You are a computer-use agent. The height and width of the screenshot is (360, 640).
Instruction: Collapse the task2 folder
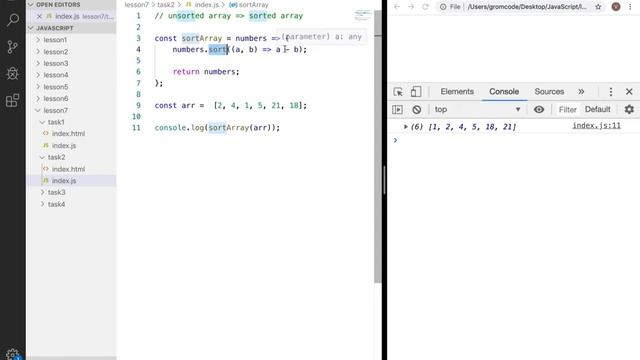click(71, 157)
